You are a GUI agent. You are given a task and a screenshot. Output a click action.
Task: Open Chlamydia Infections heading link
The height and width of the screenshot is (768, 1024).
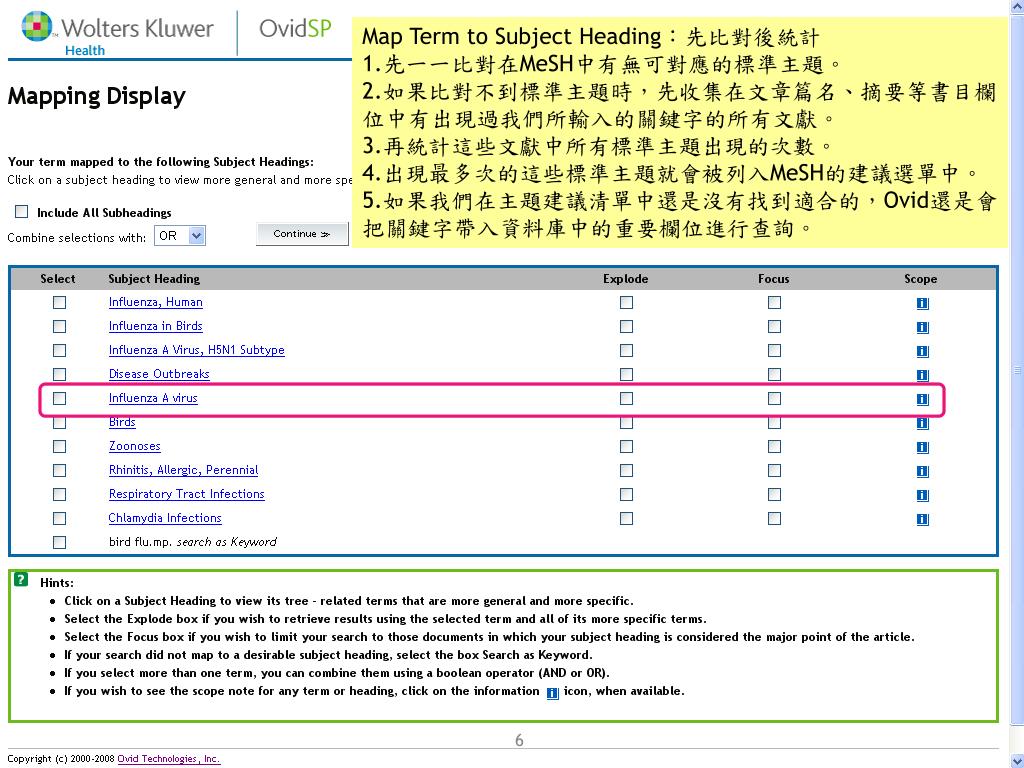click(x=165, y=518)
